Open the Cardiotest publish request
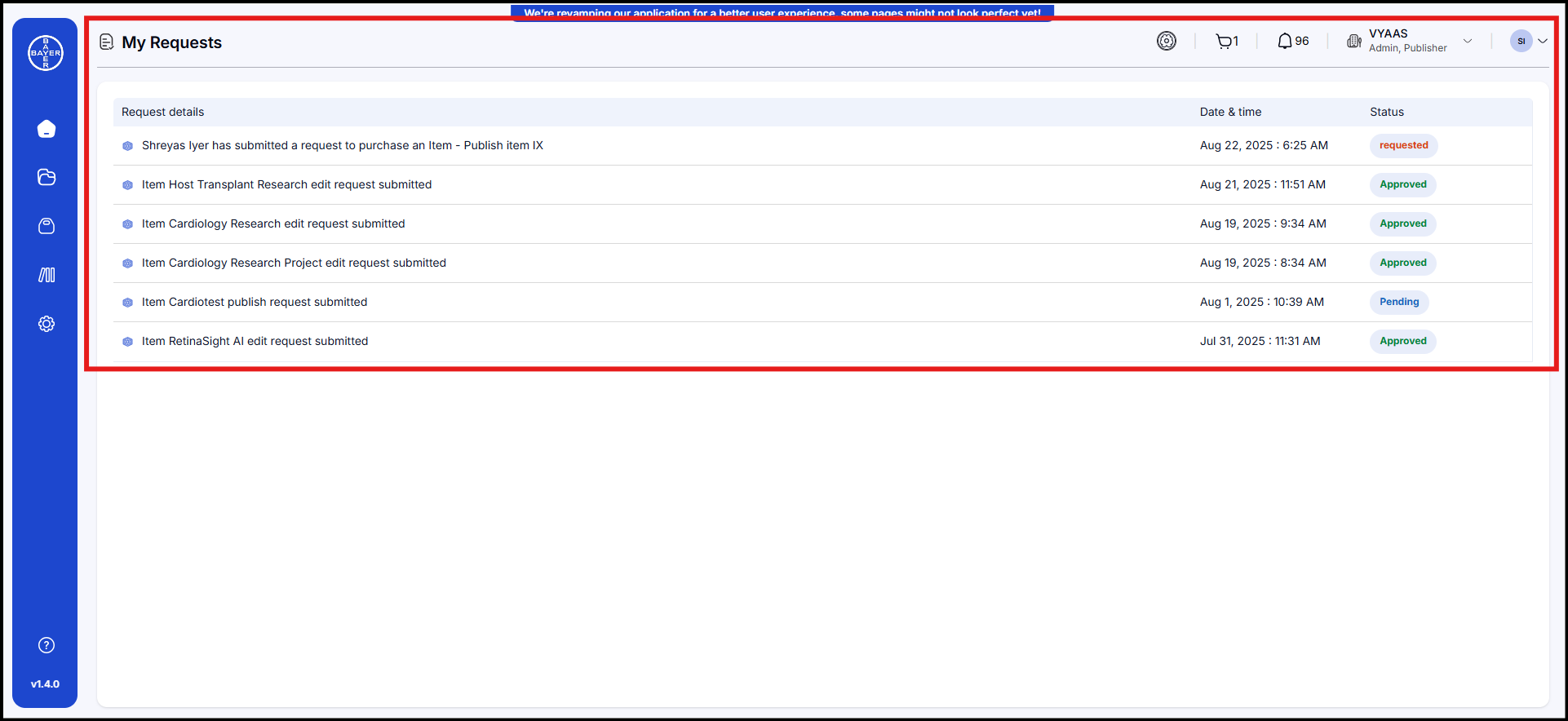 click(x=822, y=303)
